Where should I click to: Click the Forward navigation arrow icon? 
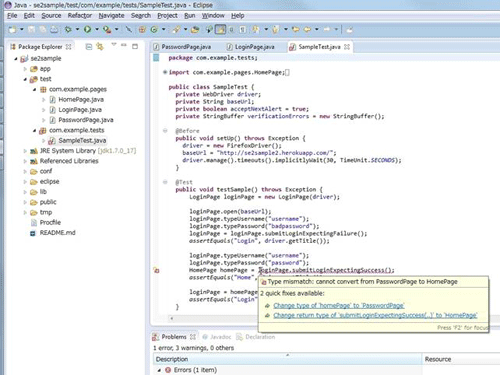pyautogui.click(x=327, y=30)
